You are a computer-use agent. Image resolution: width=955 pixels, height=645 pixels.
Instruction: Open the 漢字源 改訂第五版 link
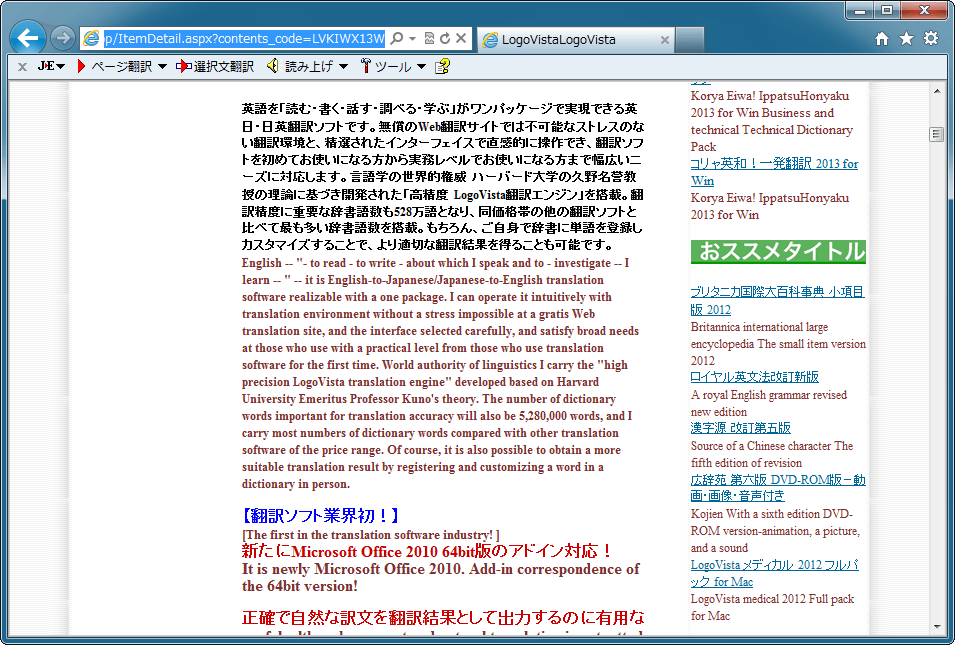[x=741, y=428]
